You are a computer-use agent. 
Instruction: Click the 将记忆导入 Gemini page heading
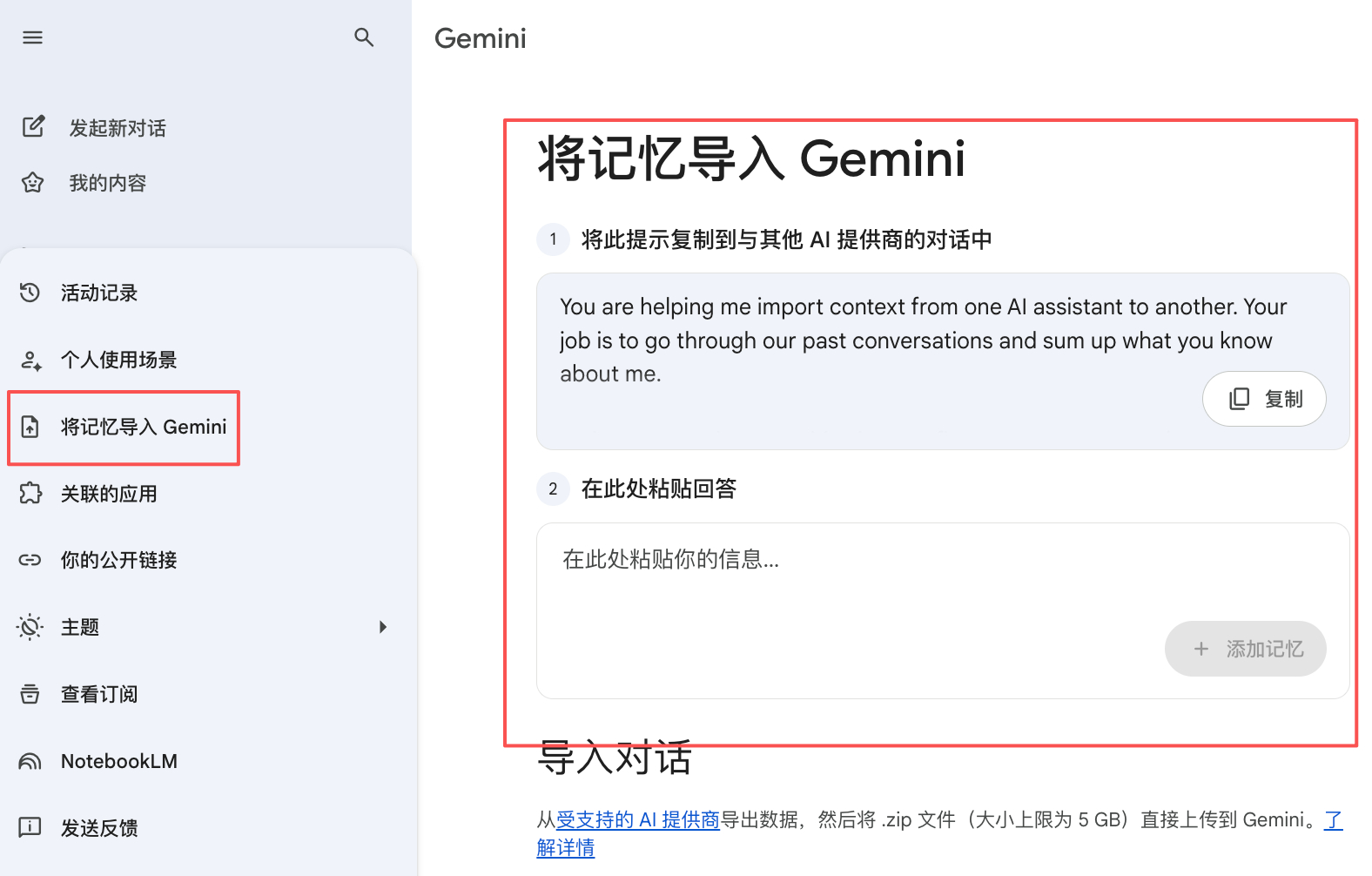[751, 158]
